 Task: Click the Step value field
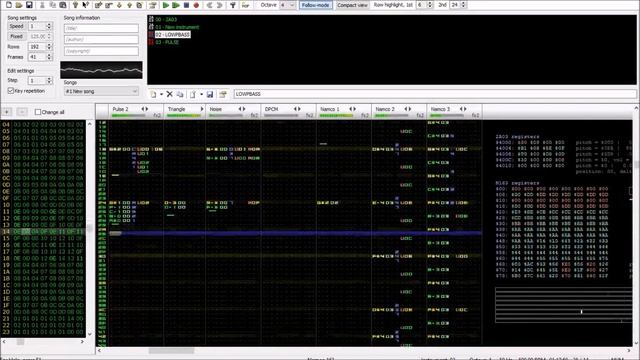pyautogui.click(x=37, y=80)
